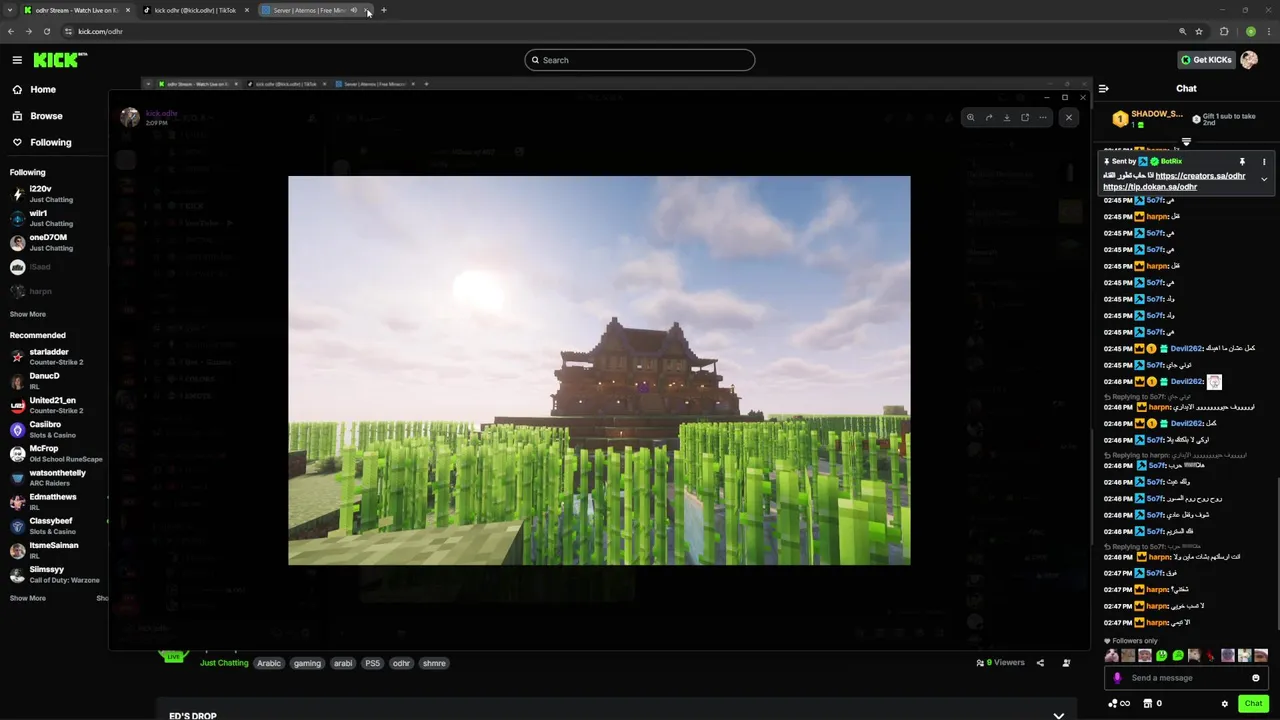Click the Kick search field
Screen dimensions: 1280x720
click(640, 60)
